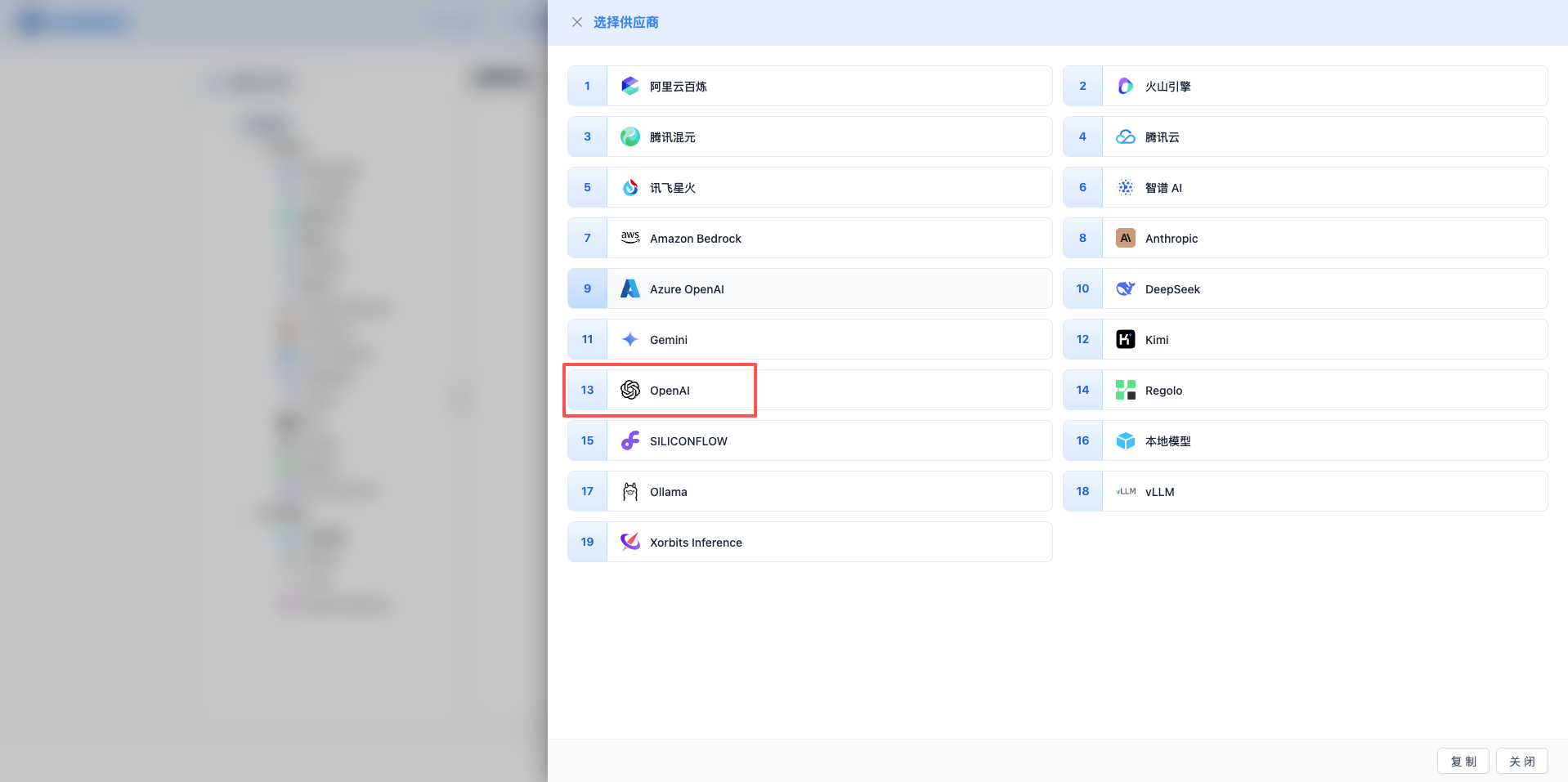
Task: Click the 关闭 button to dismiss dialog
Action: pos(1521,761)
